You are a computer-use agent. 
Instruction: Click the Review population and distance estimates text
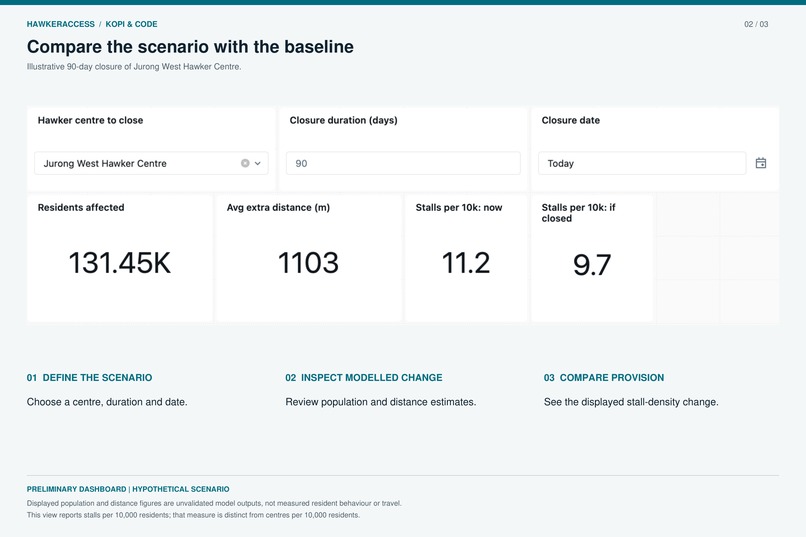pyautogui.click(x=381, y=402)
